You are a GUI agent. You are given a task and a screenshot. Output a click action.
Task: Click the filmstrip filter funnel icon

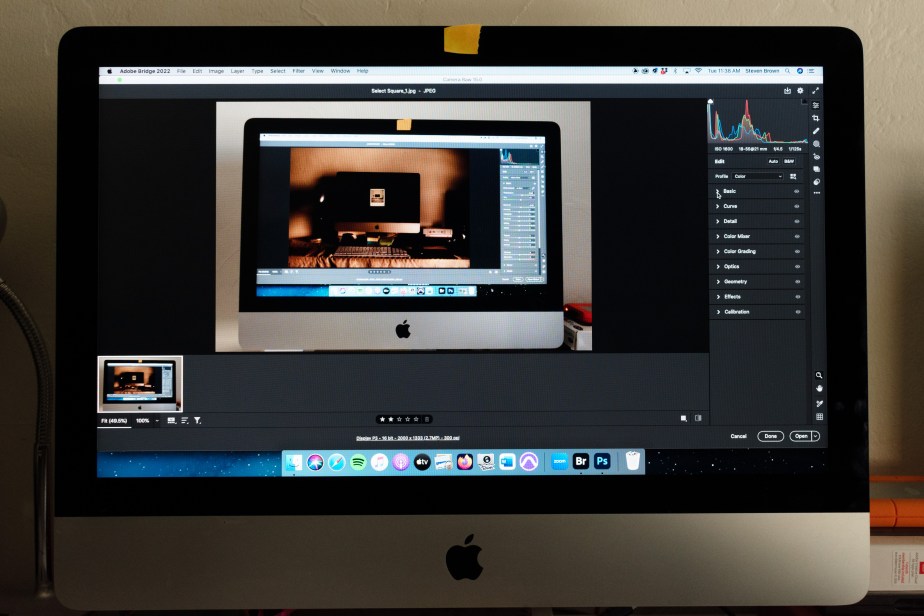point(197,421)
